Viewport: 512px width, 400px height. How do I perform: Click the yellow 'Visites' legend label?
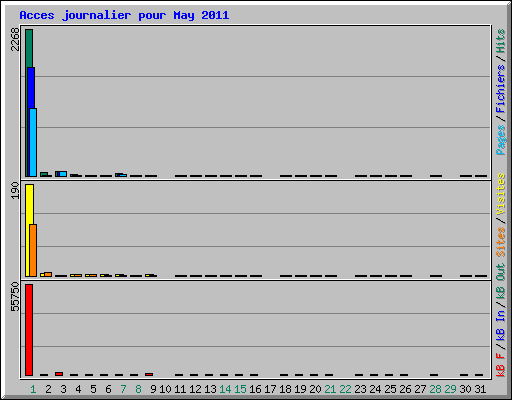(x=501, y=194)
